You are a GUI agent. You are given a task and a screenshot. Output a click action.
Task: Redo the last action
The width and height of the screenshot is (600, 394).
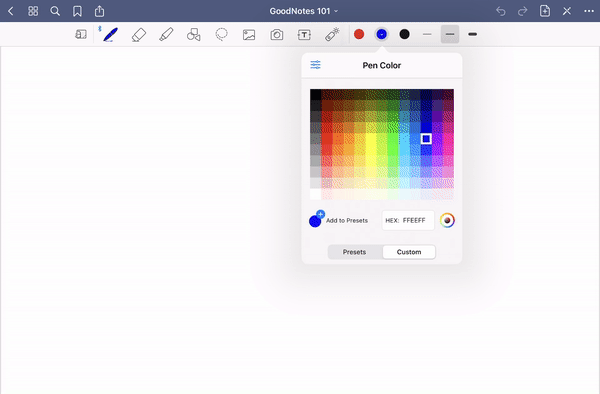tap(523, 11)
